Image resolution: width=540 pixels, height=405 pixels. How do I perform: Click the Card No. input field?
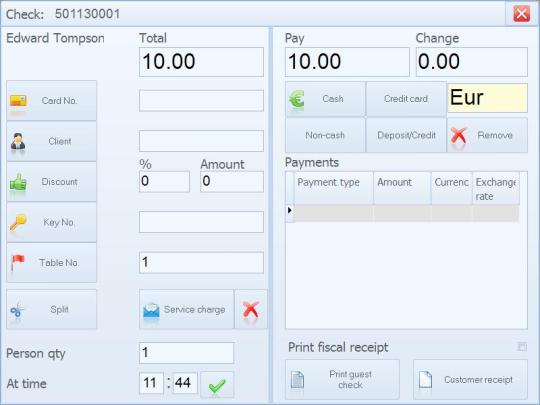[x=201, y=101]
